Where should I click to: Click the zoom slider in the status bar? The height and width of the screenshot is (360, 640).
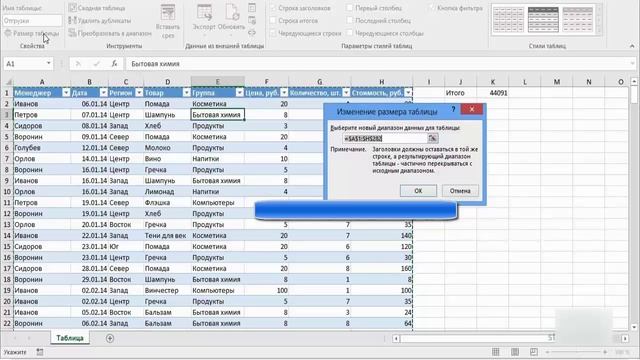point(576,352)
